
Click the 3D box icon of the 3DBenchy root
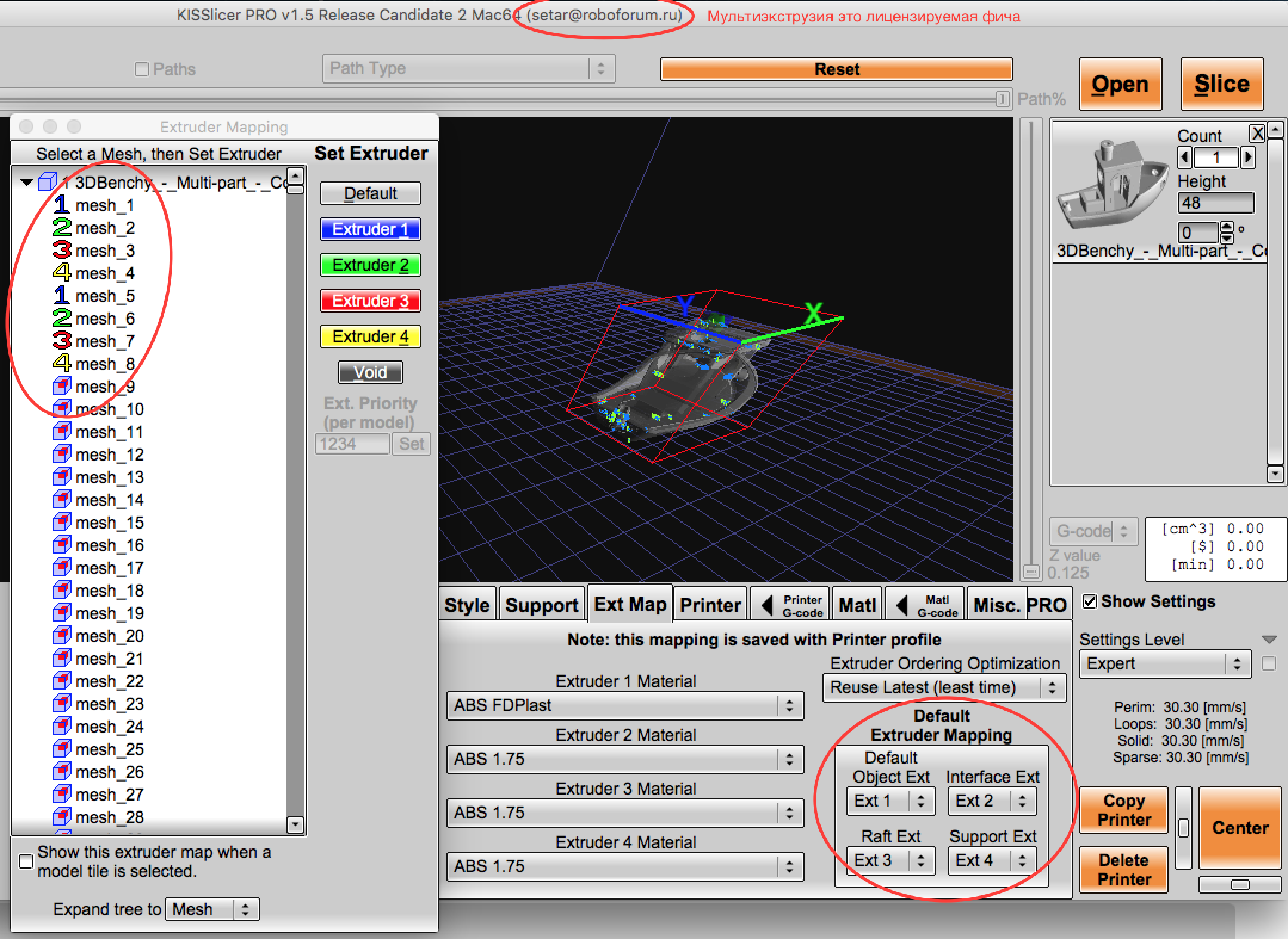[48, 182]
